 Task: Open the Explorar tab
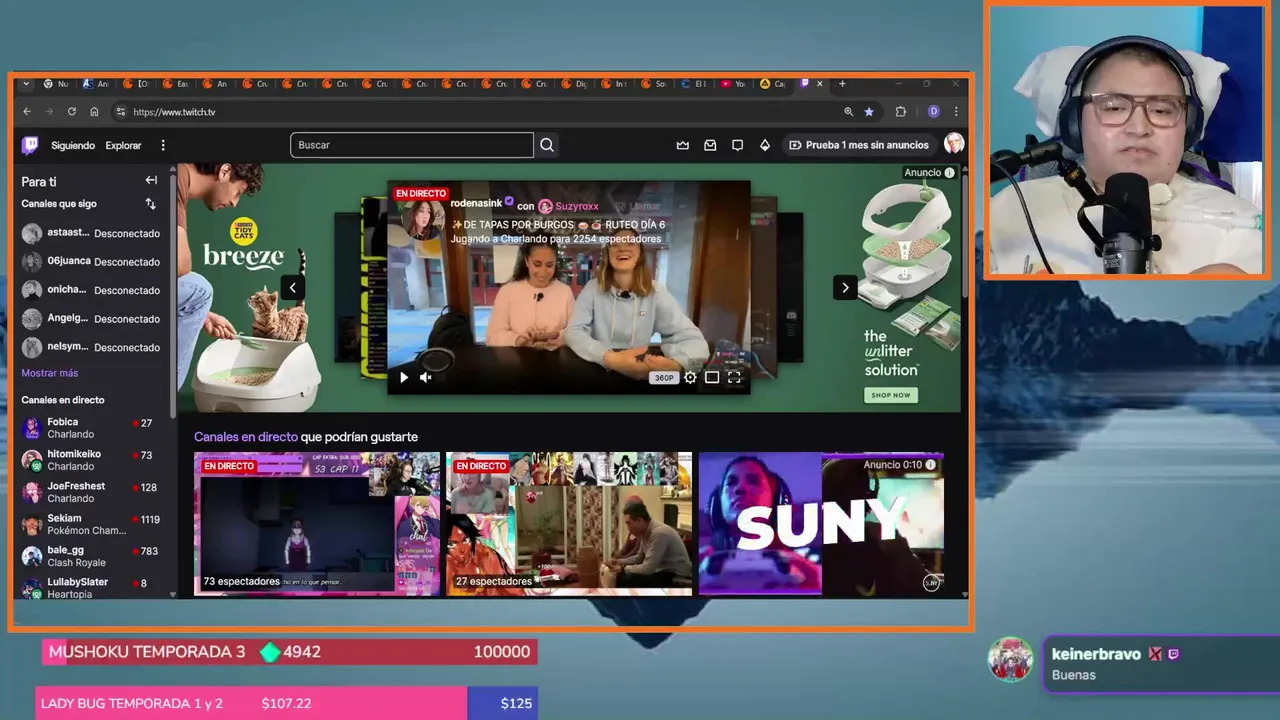(x=123, y=145)
